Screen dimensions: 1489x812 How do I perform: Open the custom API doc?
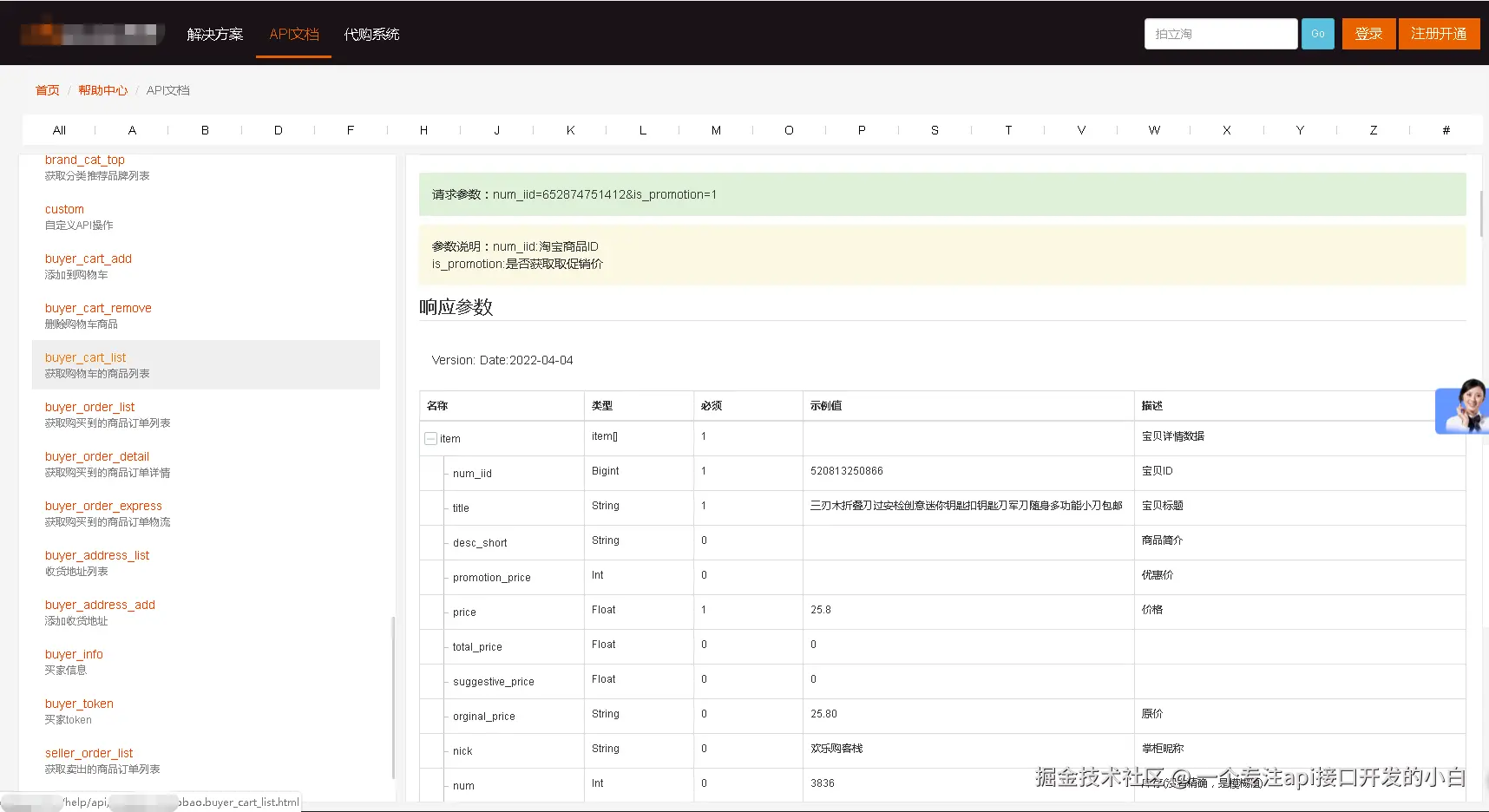pos(64,209)
